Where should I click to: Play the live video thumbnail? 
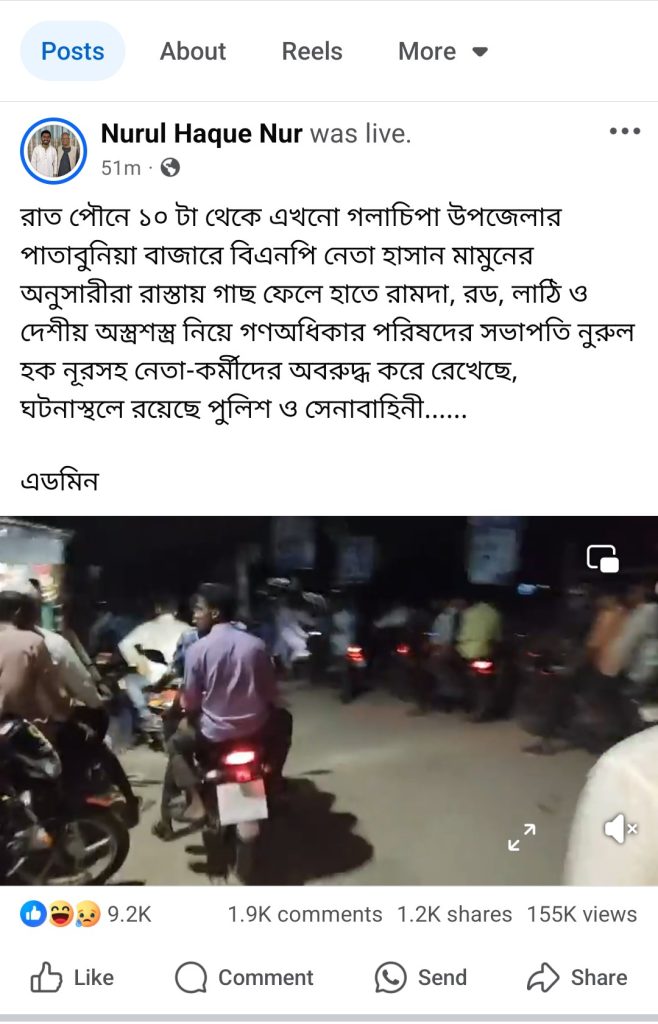329,701
